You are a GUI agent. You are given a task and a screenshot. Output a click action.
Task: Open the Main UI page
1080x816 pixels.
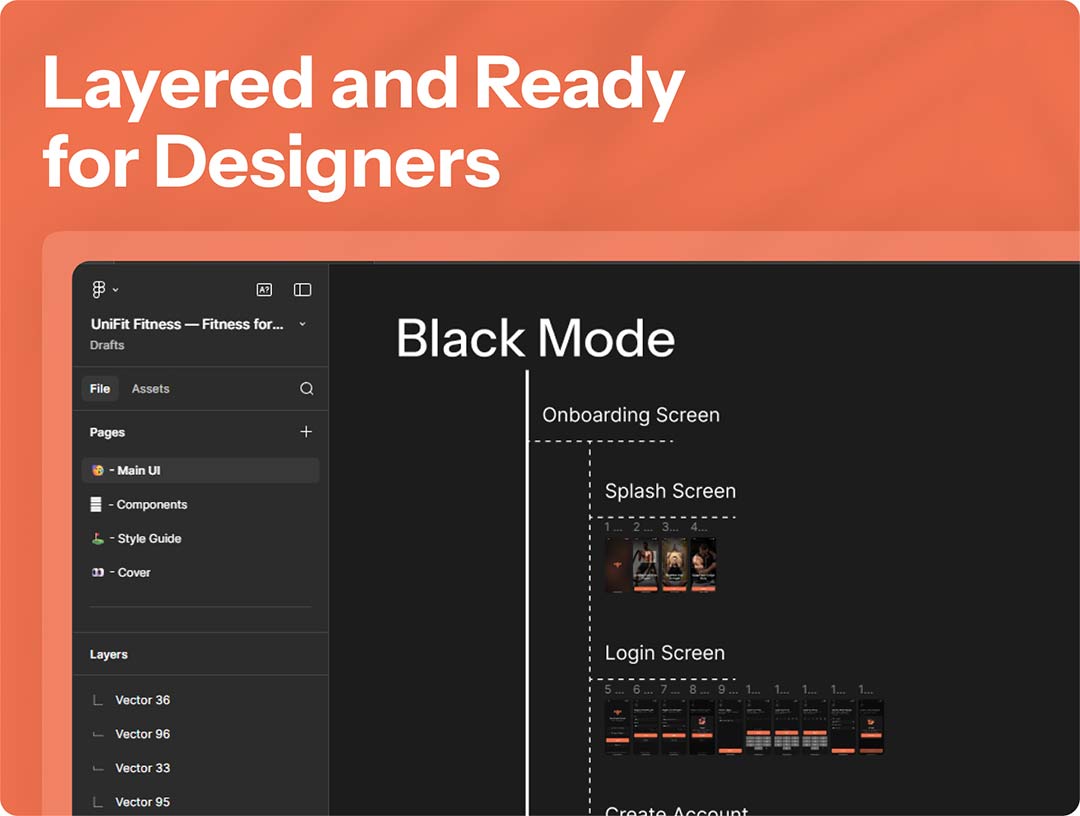click(x=138, y=470)
